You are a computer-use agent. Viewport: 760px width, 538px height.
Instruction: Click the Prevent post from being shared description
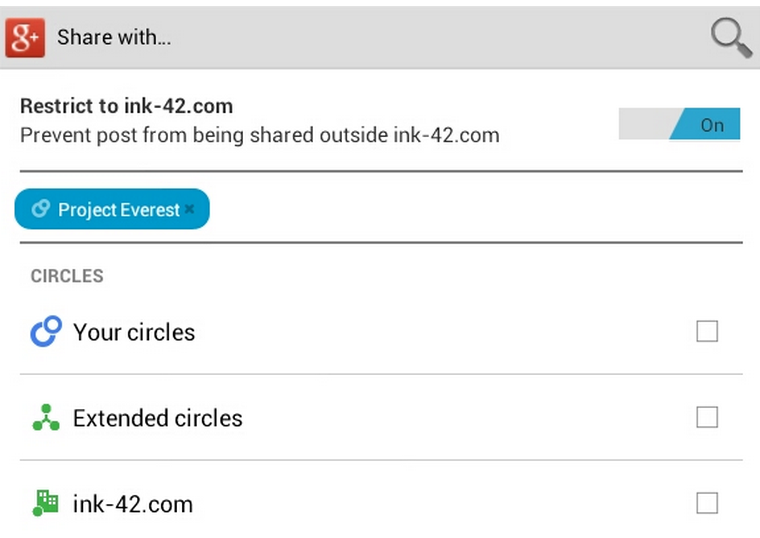click(259, 135)
